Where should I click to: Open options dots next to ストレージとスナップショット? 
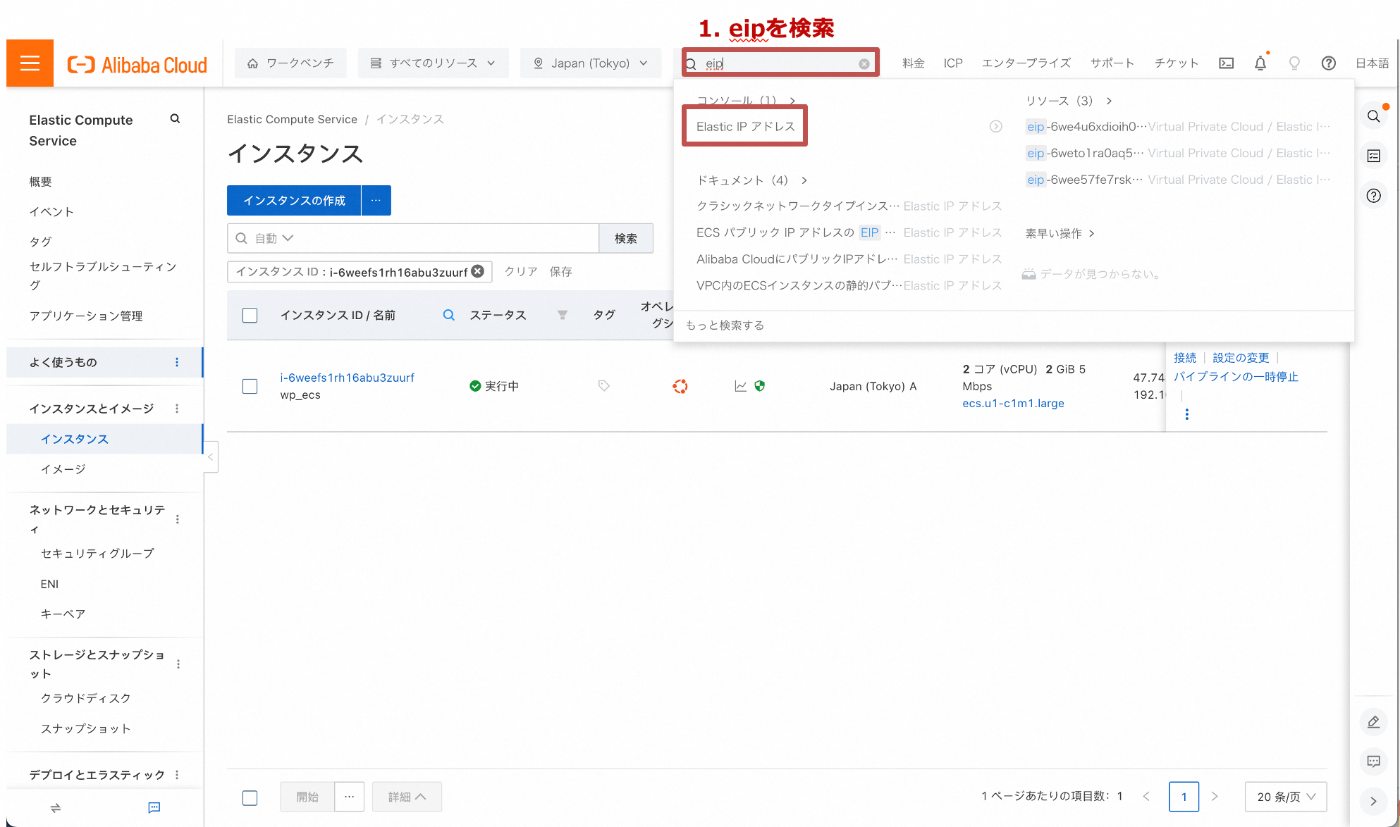tap(178, 664)
